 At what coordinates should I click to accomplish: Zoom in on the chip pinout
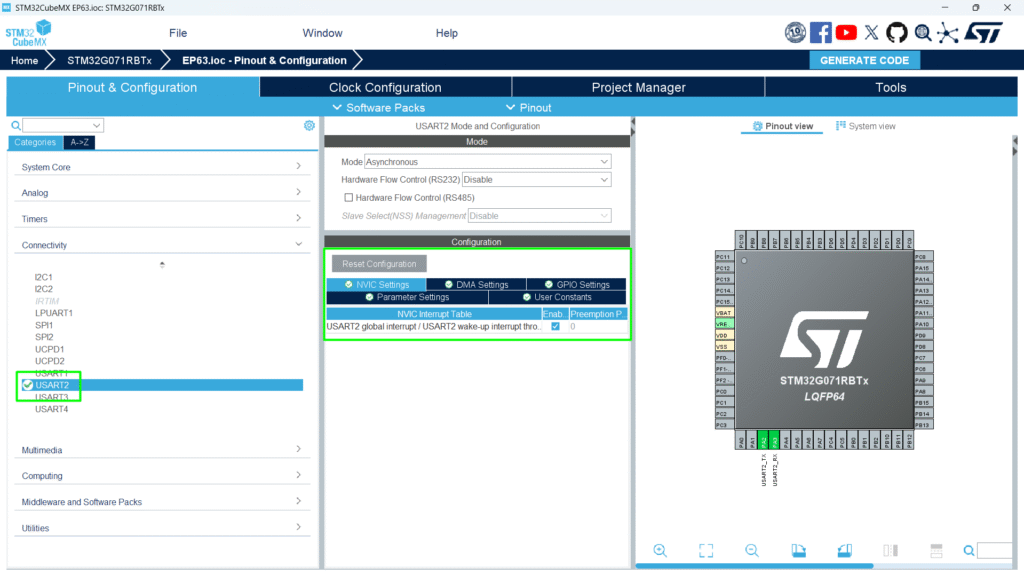click(x=660, y=550)
